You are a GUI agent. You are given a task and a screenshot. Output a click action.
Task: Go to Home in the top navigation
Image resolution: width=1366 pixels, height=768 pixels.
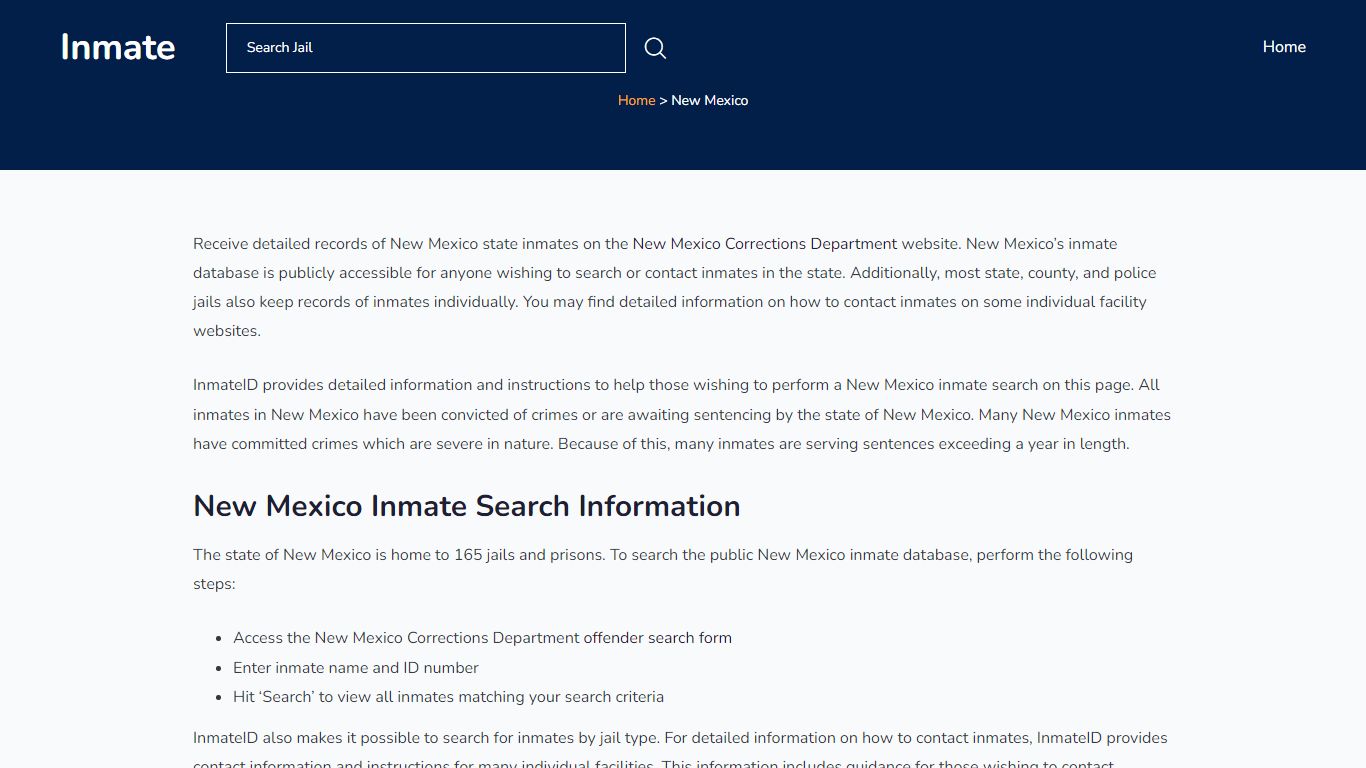point(1284,47)
